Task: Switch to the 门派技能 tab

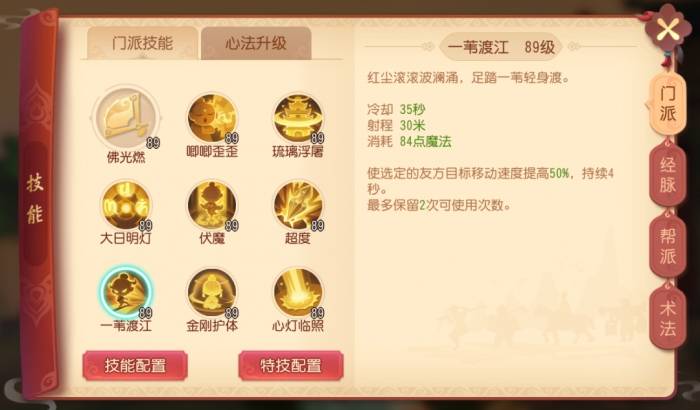Action: [142, 43]
